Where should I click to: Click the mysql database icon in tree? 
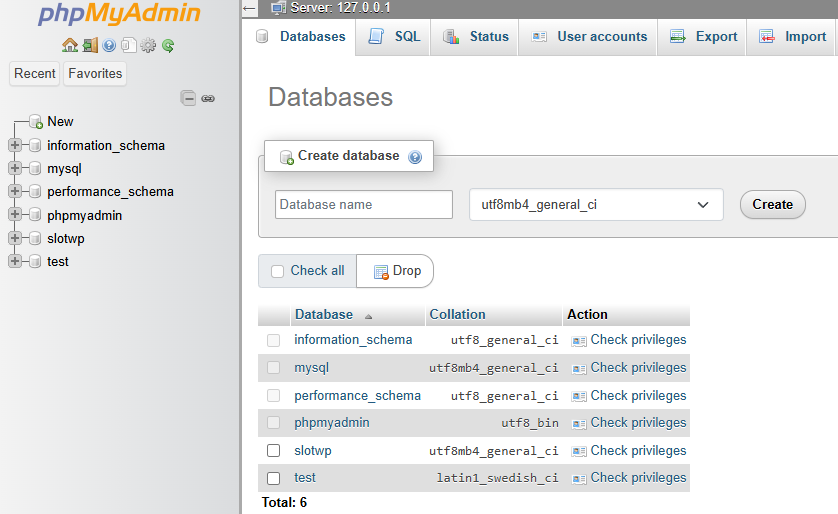35,168
